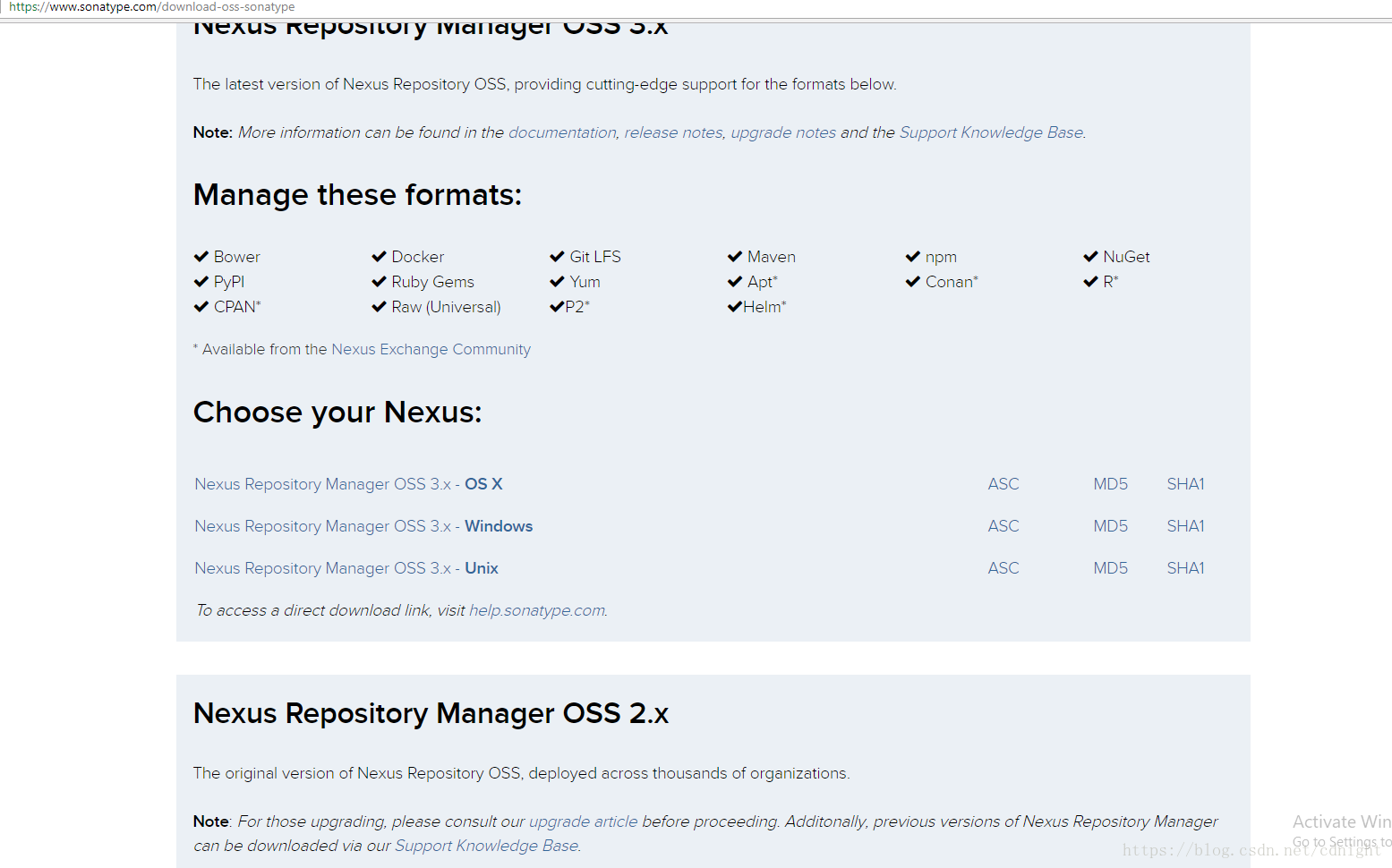Open the Support Knowledge Base link in 3.x note
1392x868 pixels.
(991, 132)
